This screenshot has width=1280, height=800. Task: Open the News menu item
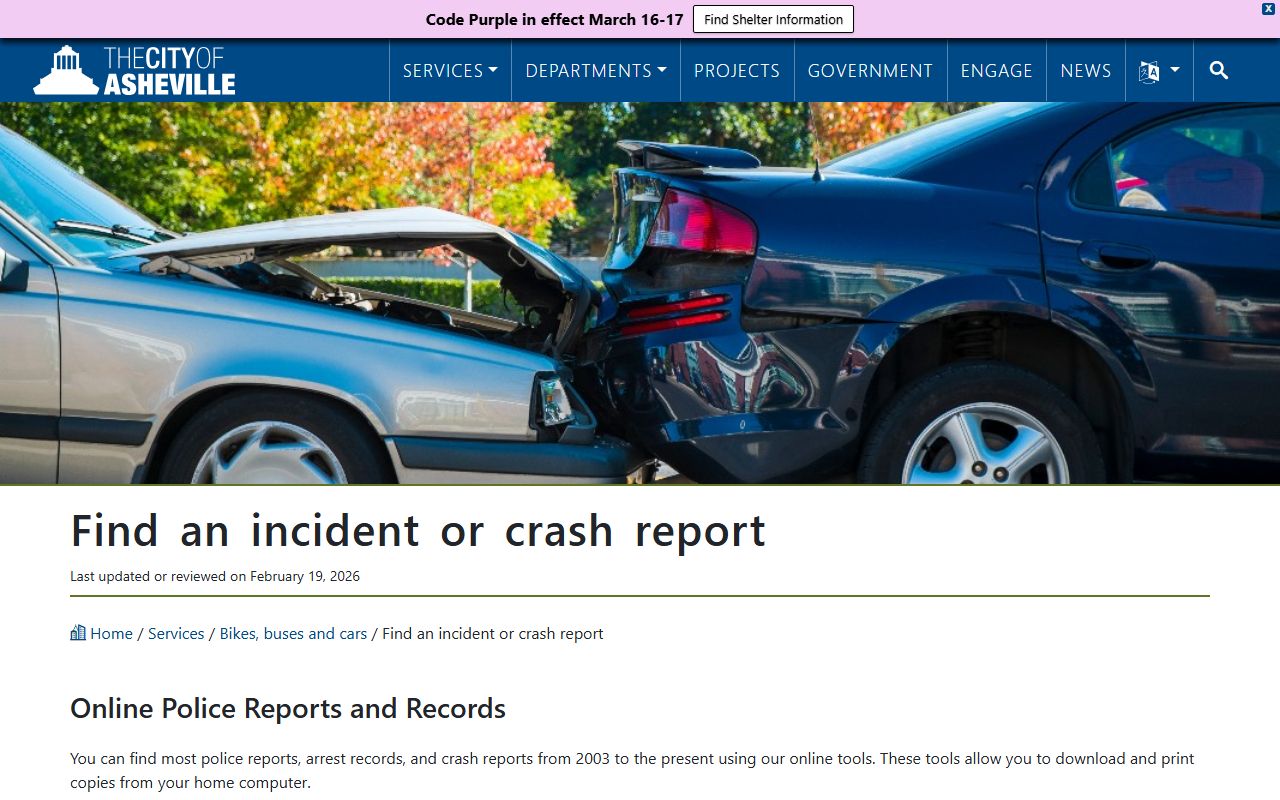coord(1086,70)
